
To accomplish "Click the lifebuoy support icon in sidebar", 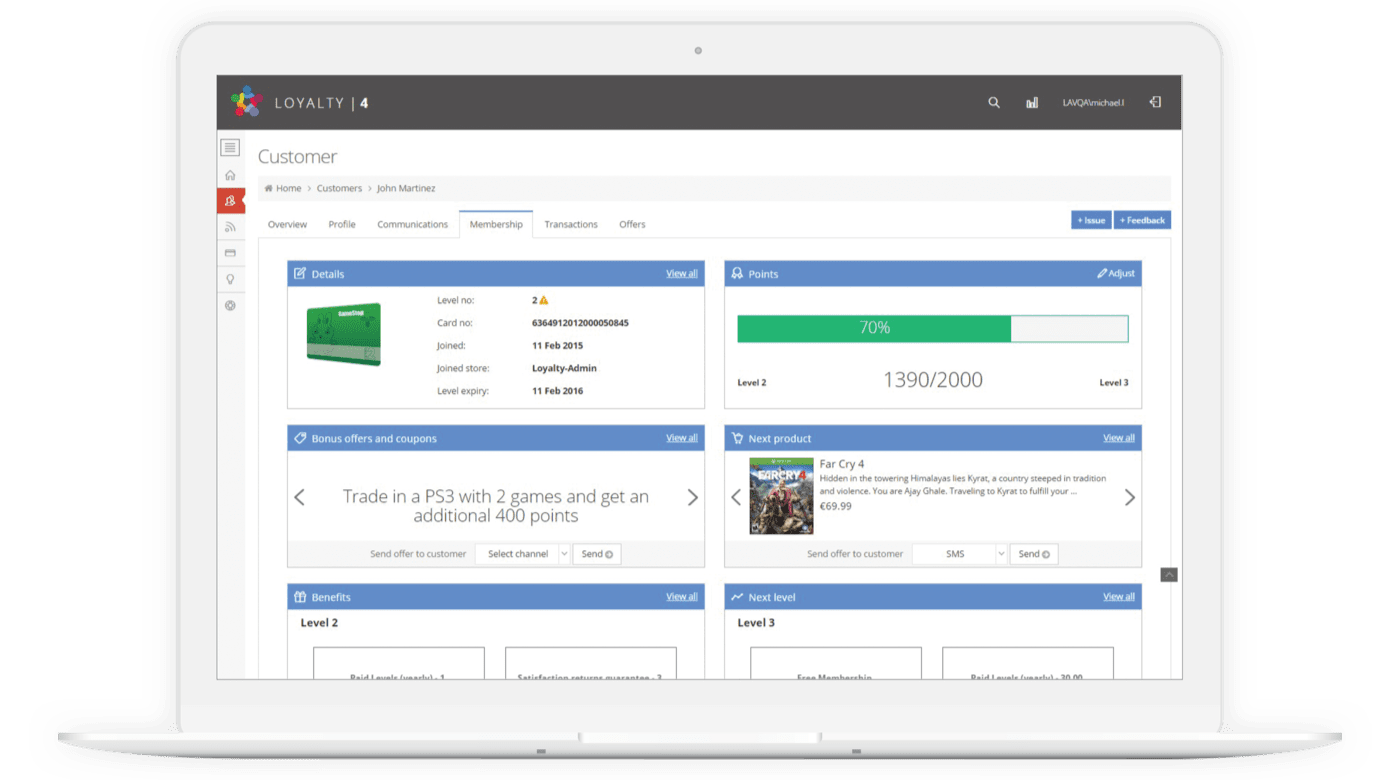I will pos(230,305).
